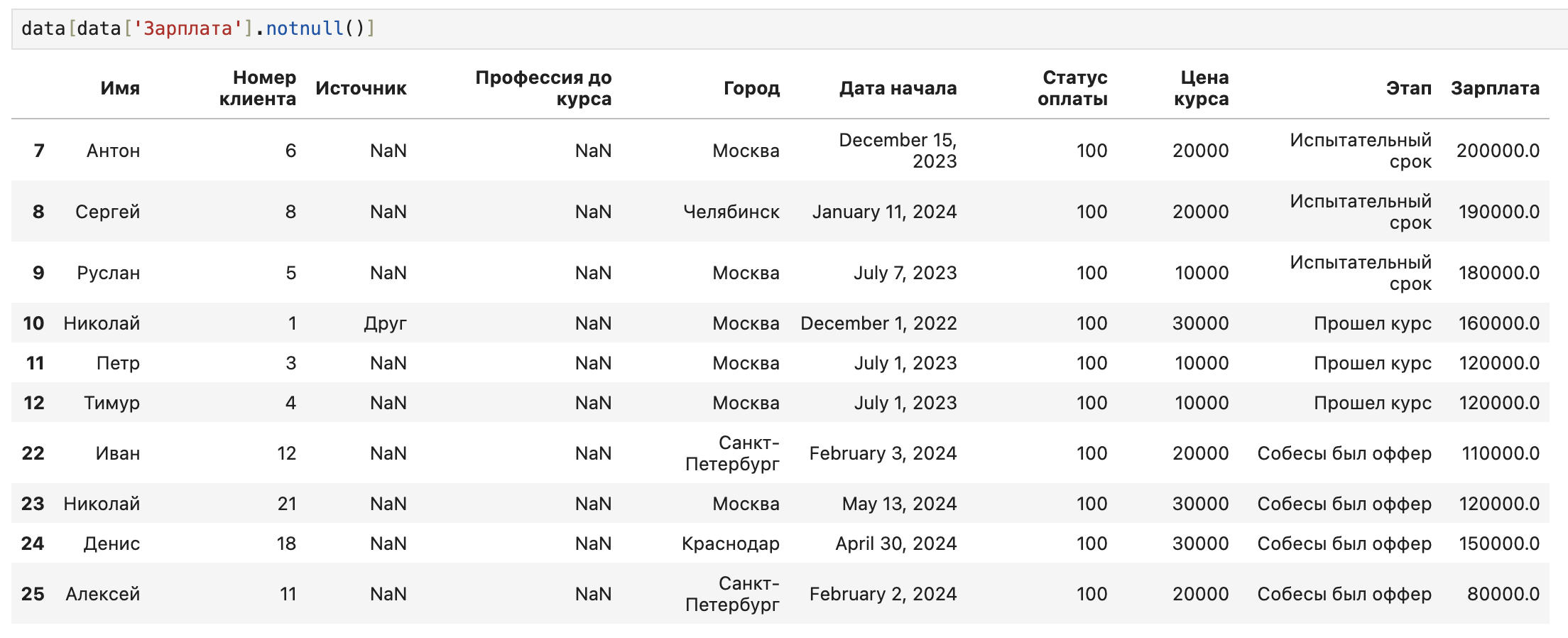1568x638 pixels.
Task: Click the 'Зарплата' string in the code
Action: (x=187, y=28)
